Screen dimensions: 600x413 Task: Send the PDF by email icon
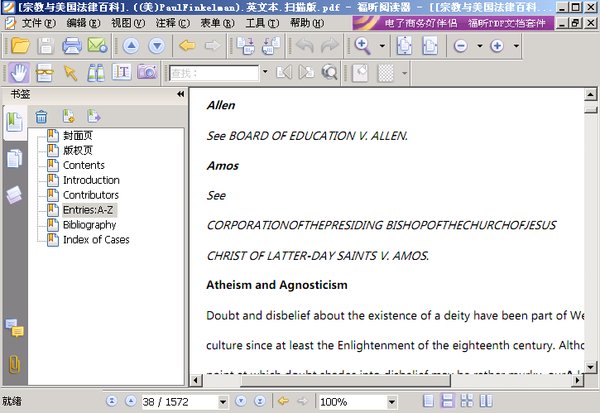coord(98,46)
